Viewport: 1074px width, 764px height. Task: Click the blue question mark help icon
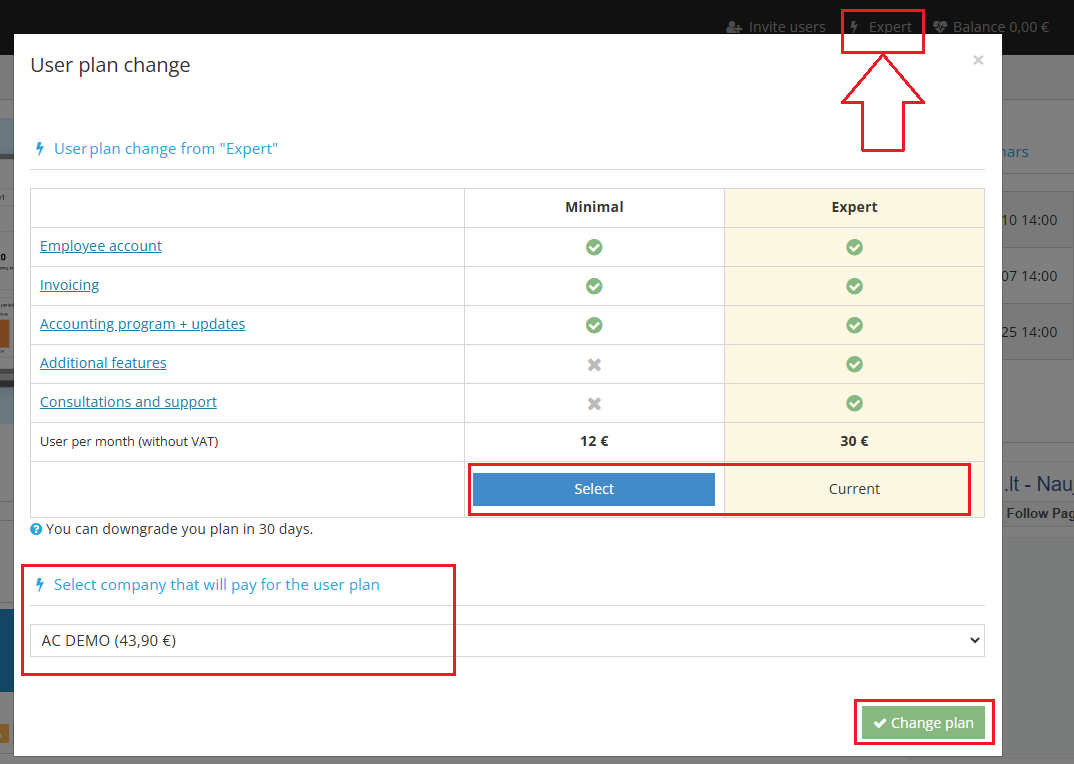click(x=38, y=529)
